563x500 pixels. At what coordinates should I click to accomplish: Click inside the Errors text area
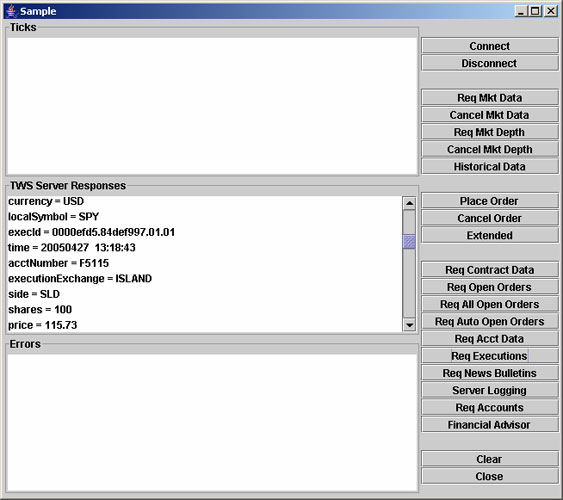[x=212, y=423]
